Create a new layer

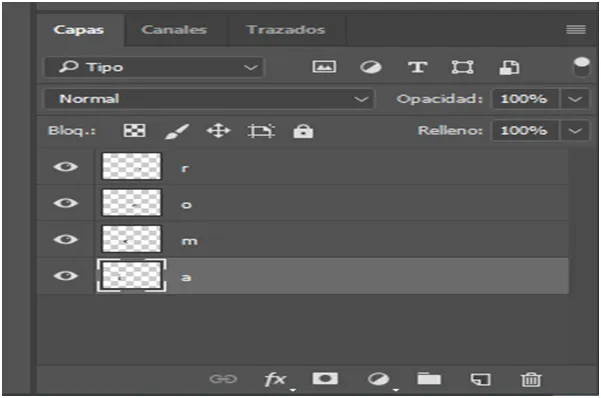pyautogui.click(x=480, y=380)
